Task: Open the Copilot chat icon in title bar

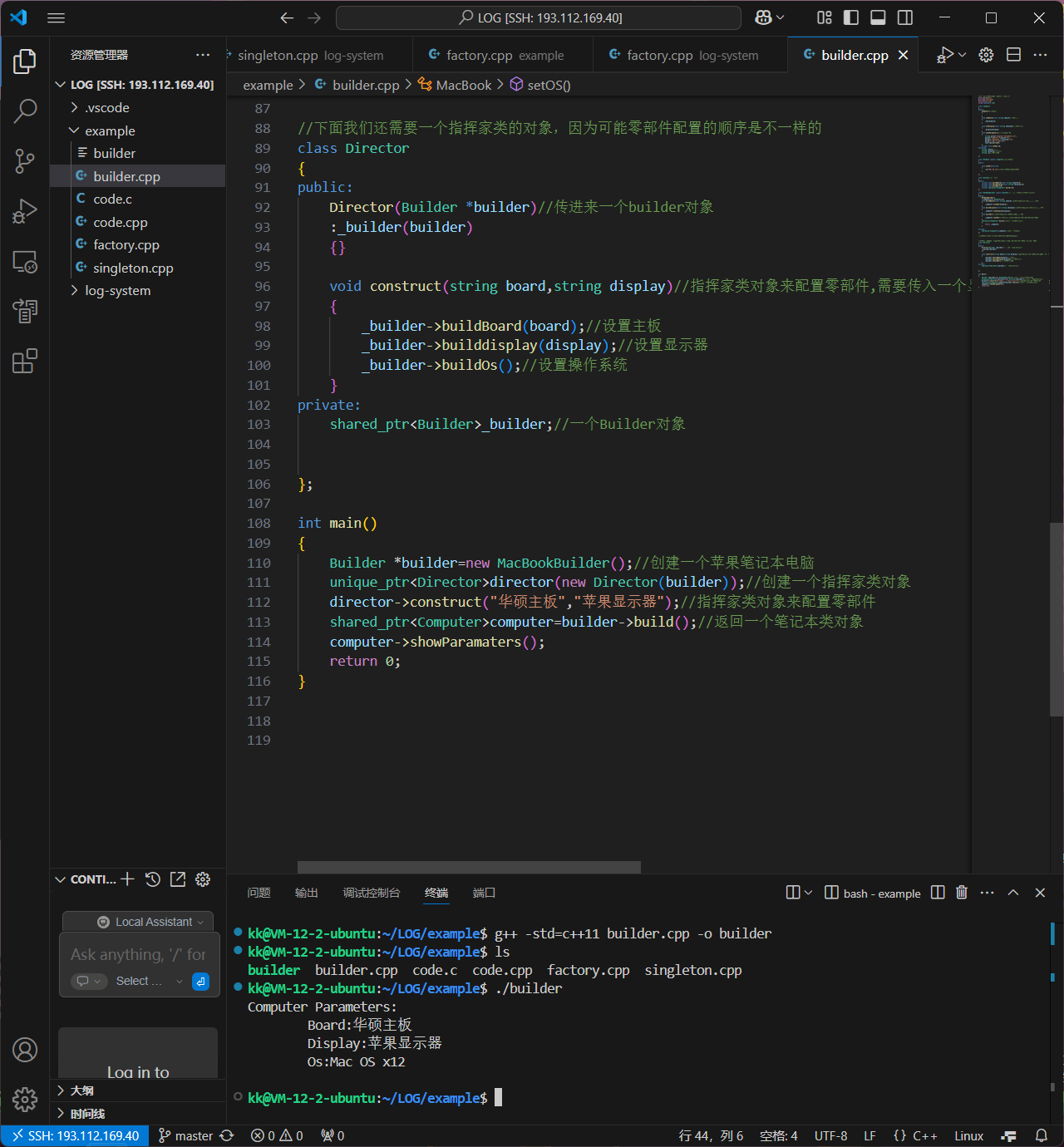Action: [763, 17]
